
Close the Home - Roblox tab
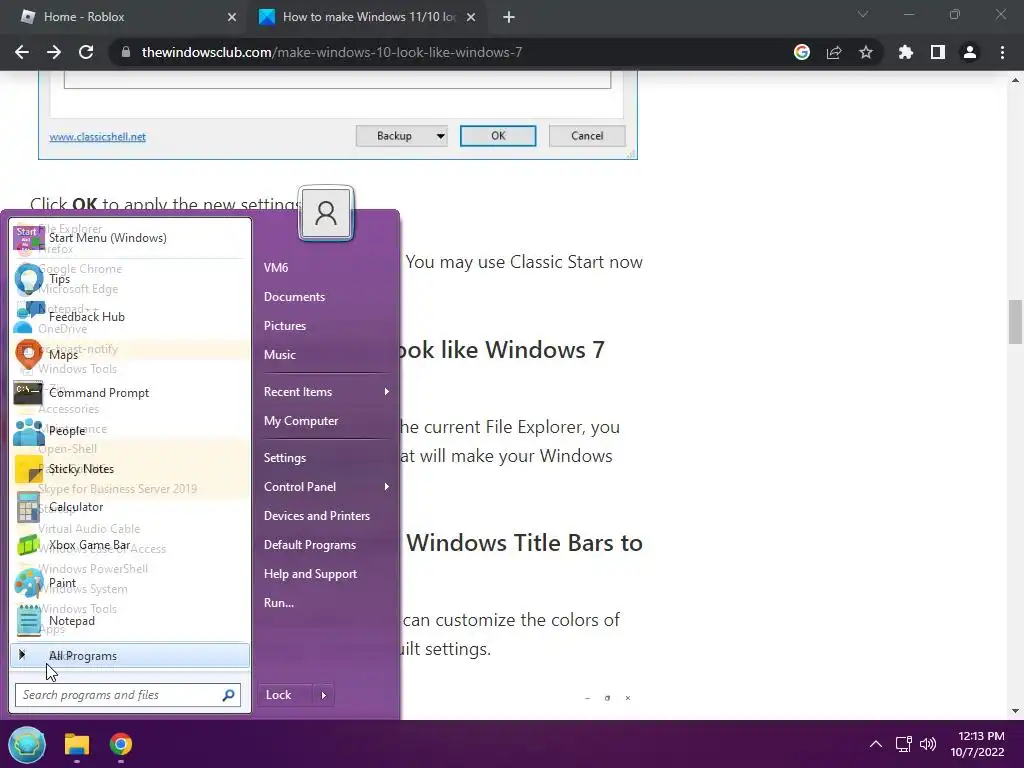point(232,18)
